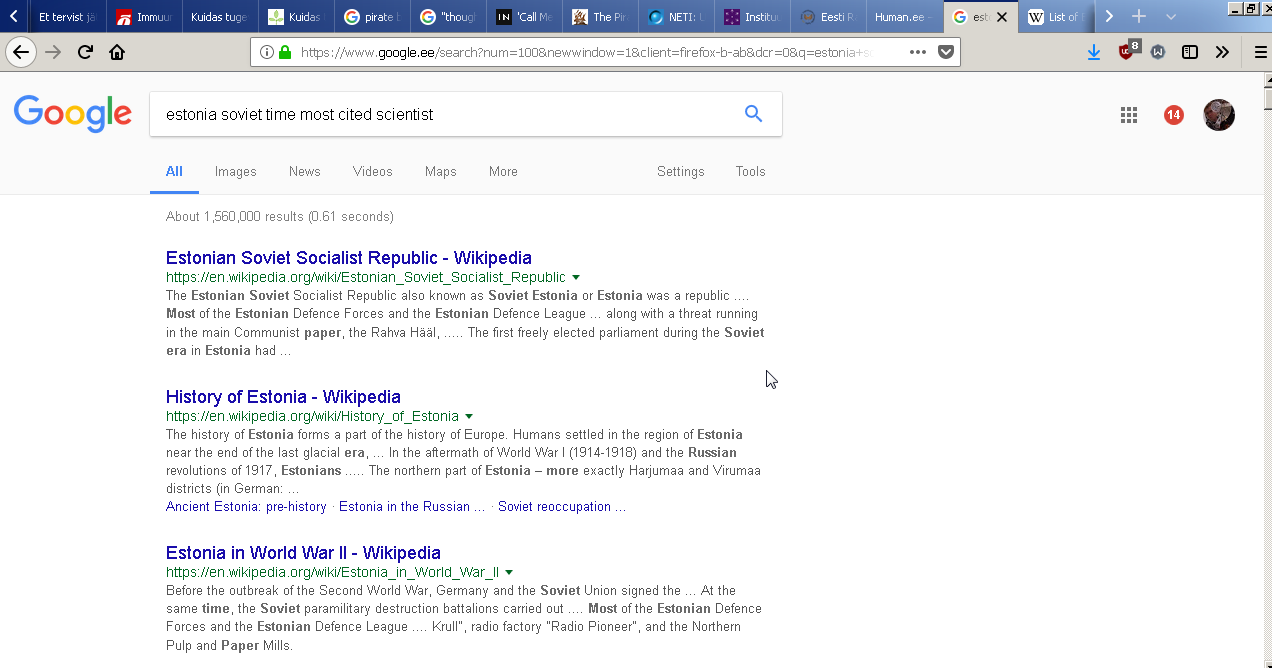This screenshot has height=668, width=1272.
Task: Switch to The Pir tab
Action: click(x=600, y=17)
